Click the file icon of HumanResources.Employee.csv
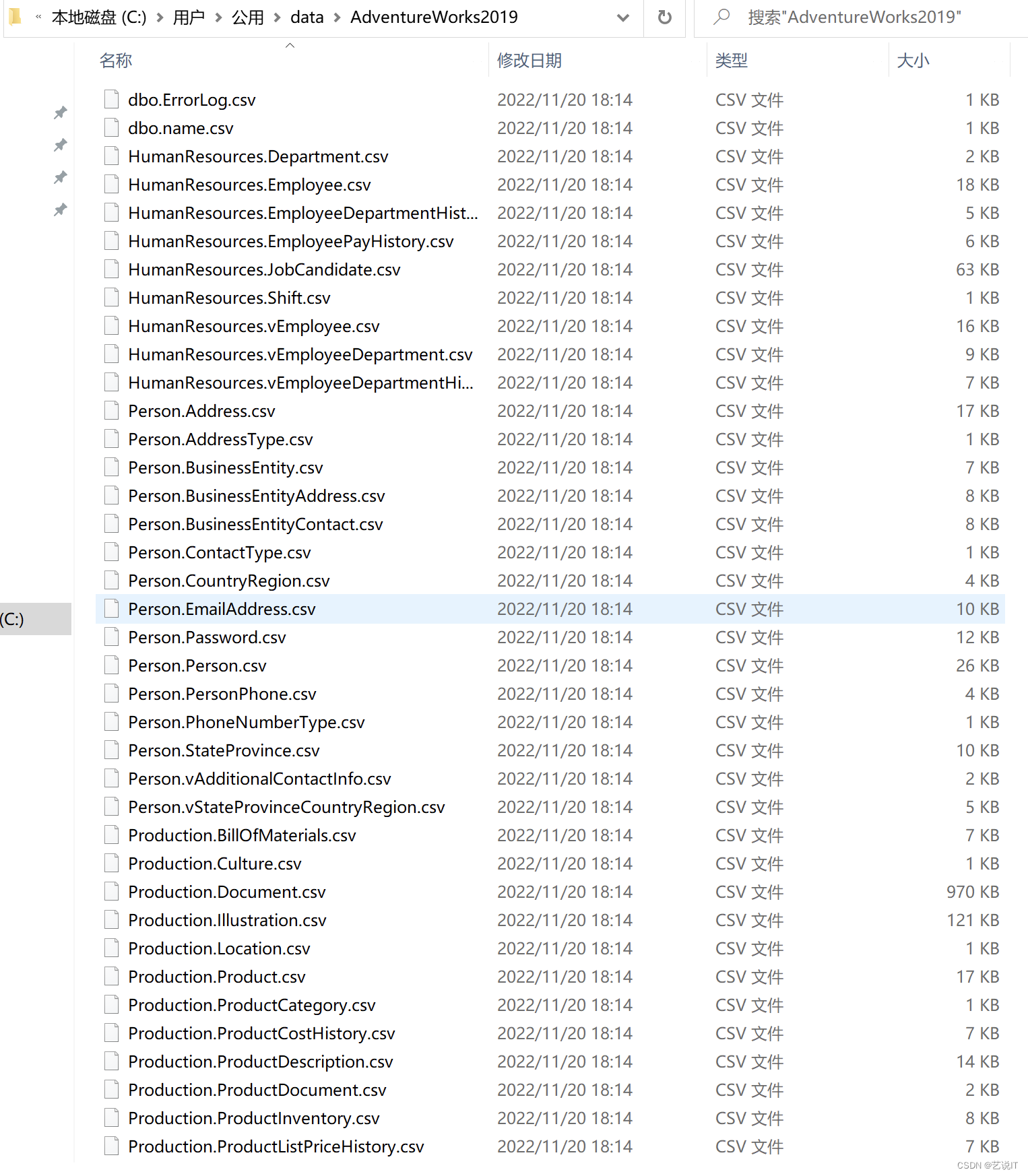Image resolution: width=1028 pixels, height=1176 pixels. click(112, 184)
